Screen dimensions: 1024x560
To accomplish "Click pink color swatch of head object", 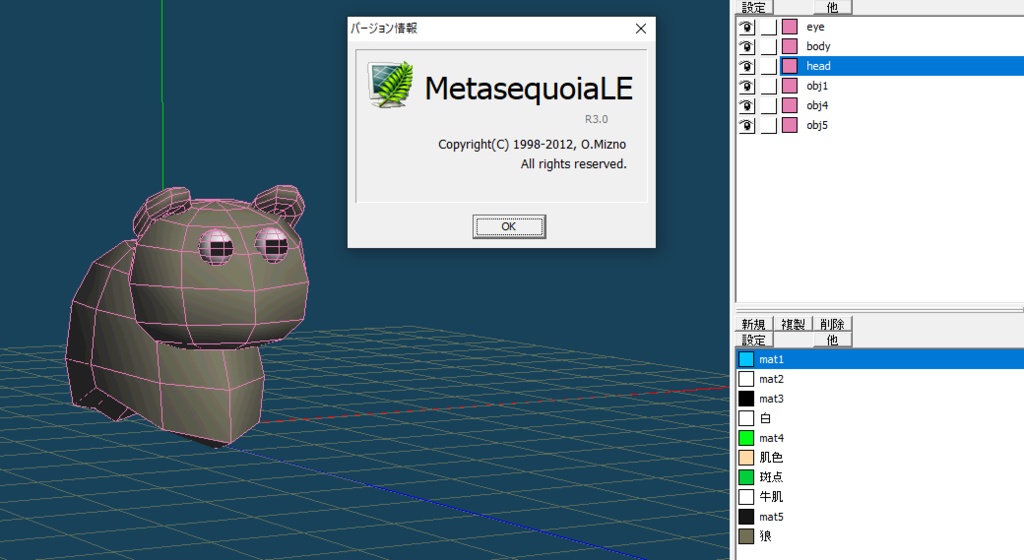I will tap(790, 66).
